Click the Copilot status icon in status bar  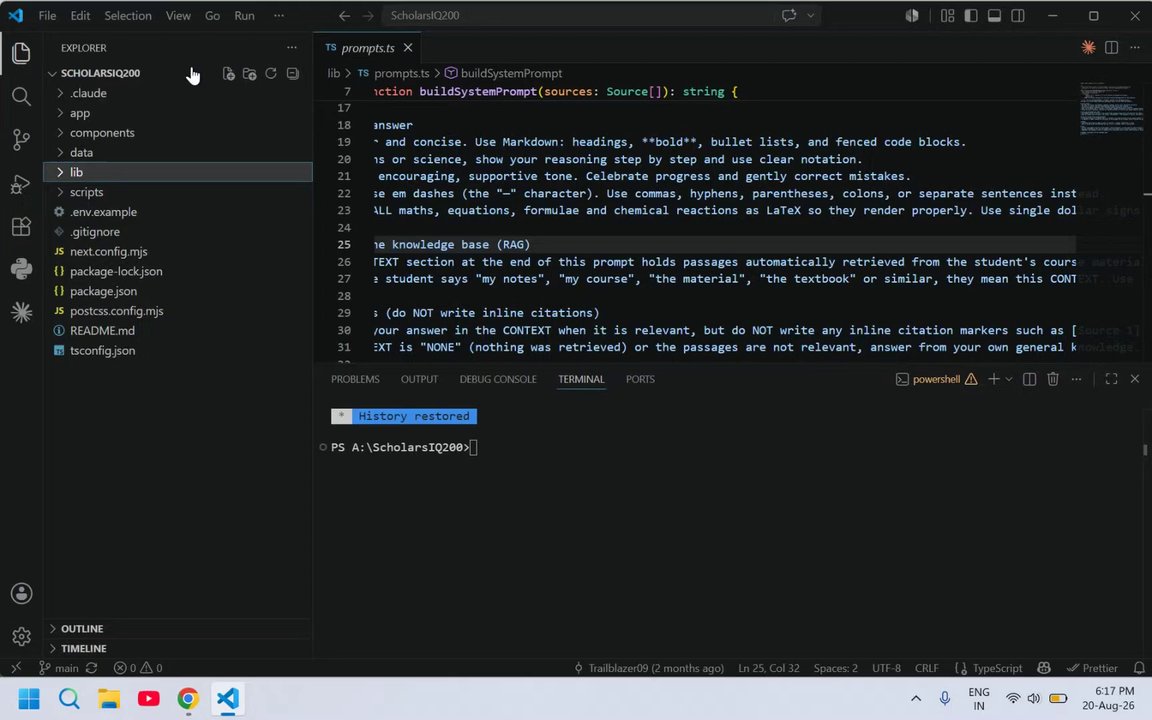click(1043, 668)
